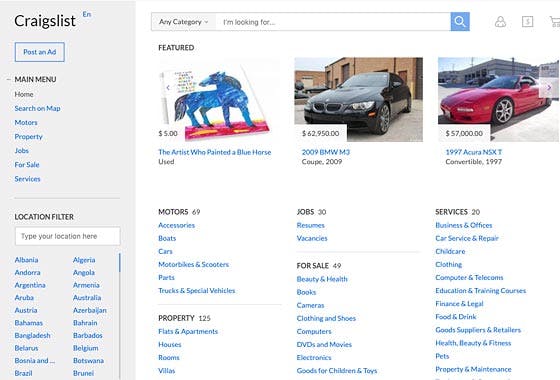
Task: Open the dollar sign listings icon
Action: coord(528,22)
